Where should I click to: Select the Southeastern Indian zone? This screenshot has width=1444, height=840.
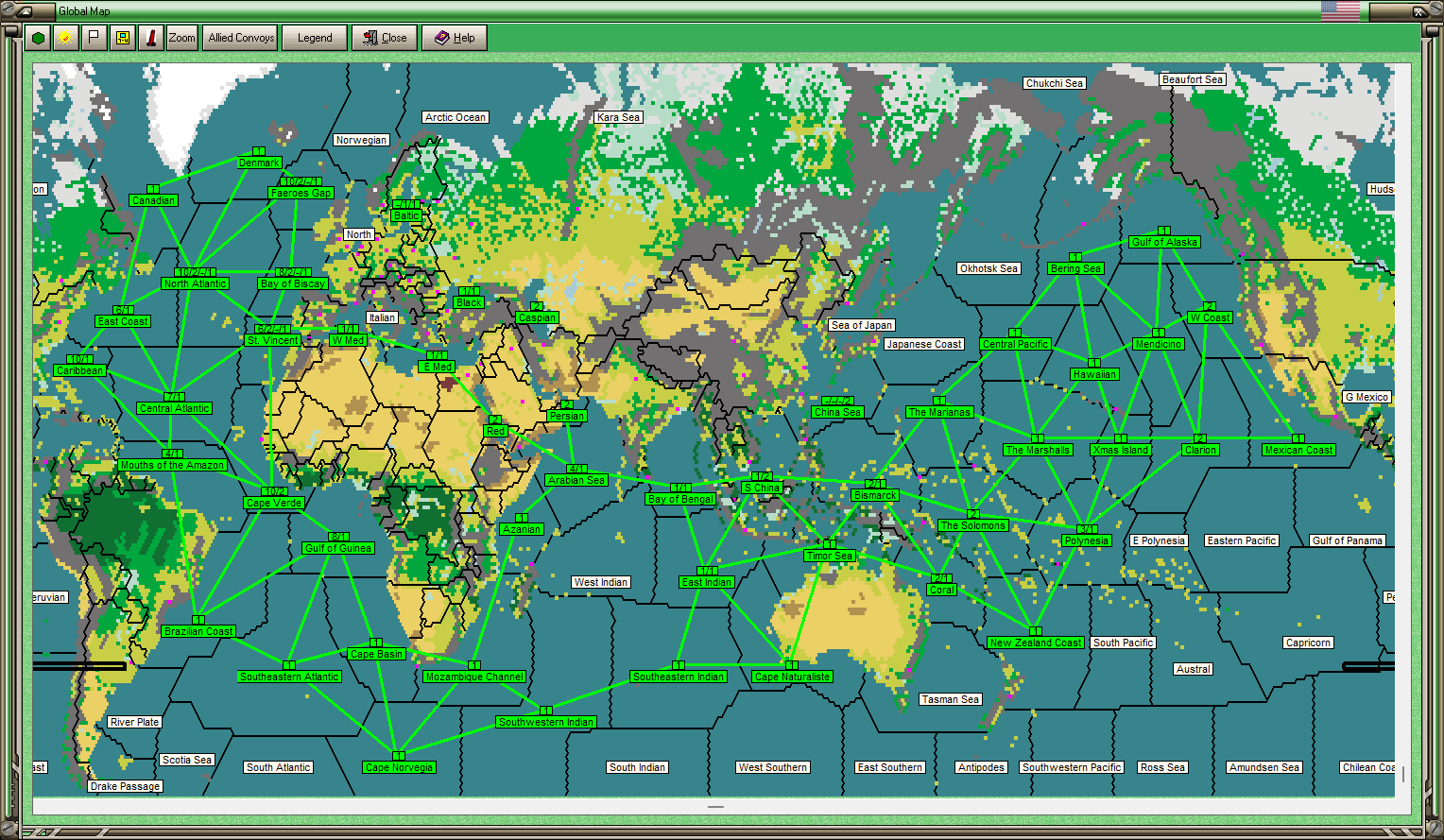679,677
